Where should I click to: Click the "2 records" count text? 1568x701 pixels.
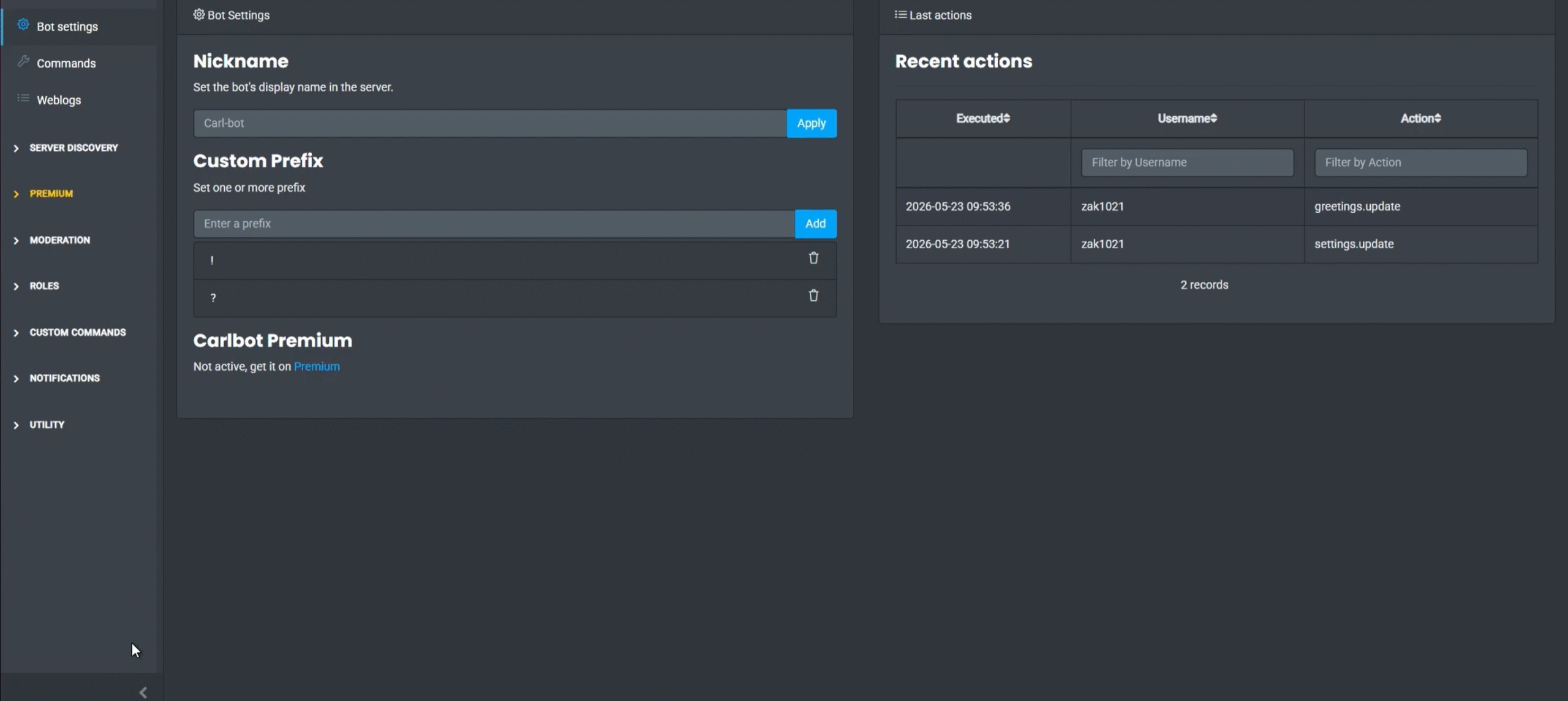click(1204, 285)
